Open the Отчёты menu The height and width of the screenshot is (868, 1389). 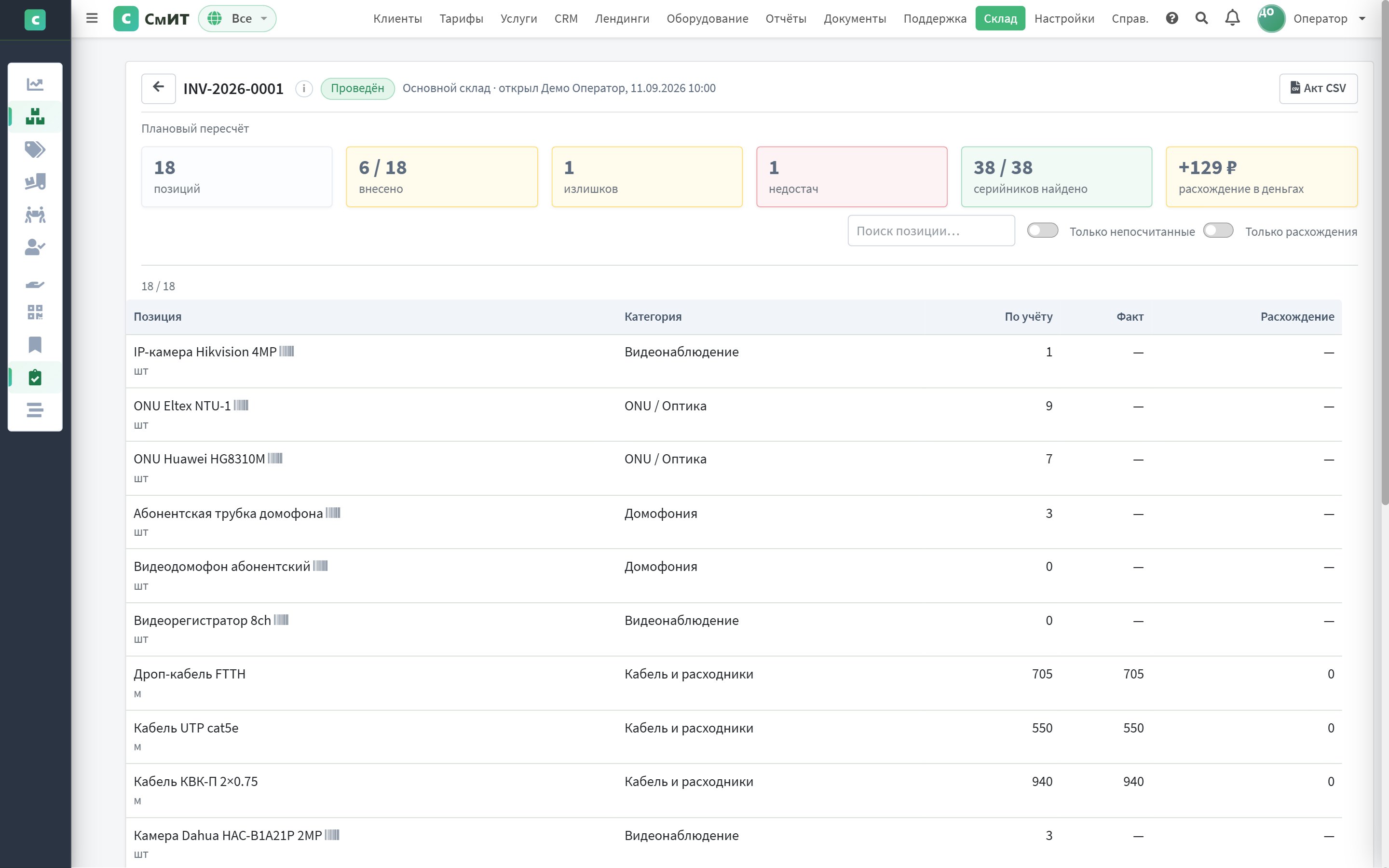click(x=786, y=18)
